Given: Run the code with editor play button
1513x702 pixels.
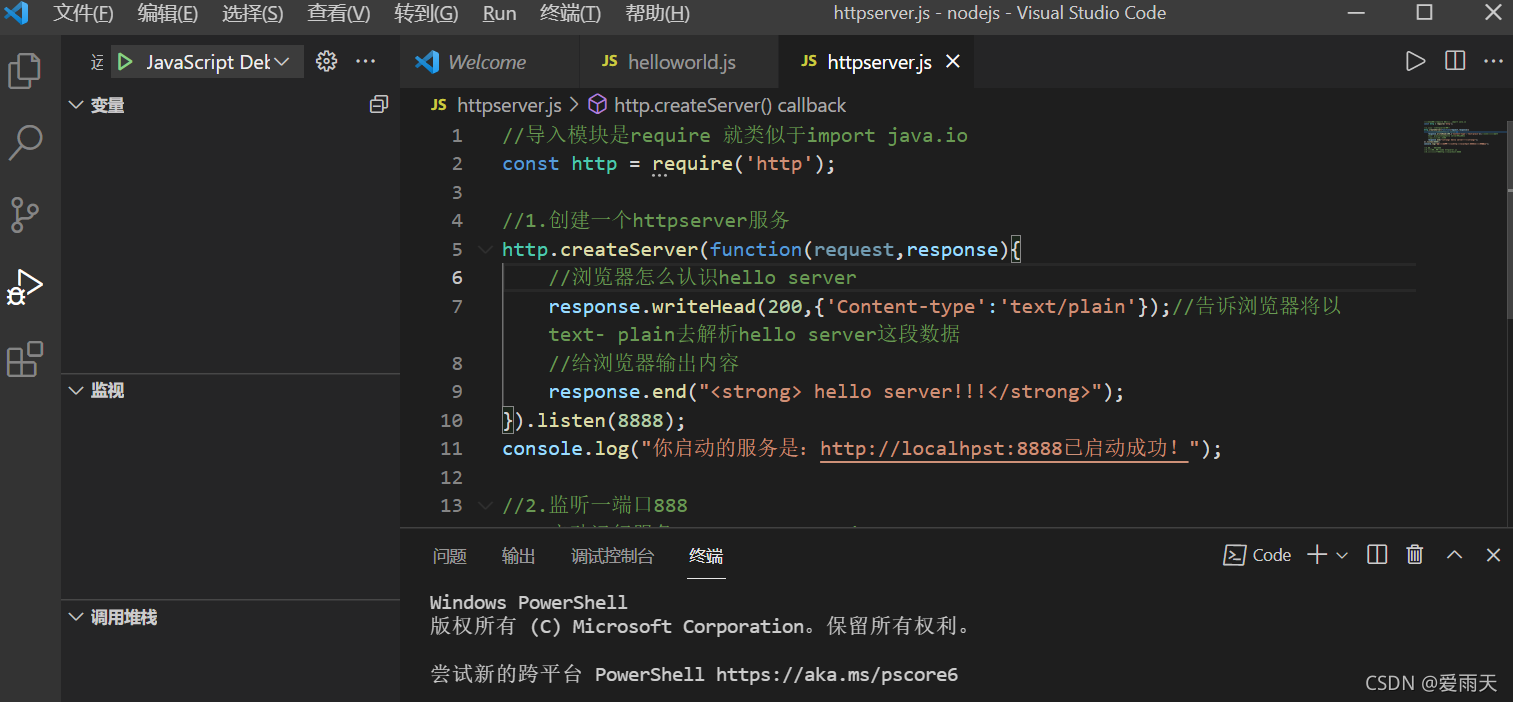Looking at the screenshot, I should 1415,62.
